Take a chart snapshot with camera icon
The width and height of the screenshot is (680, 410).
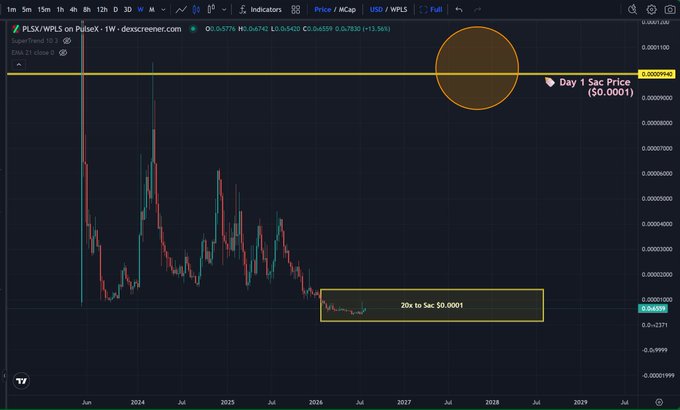pos(670,9)
